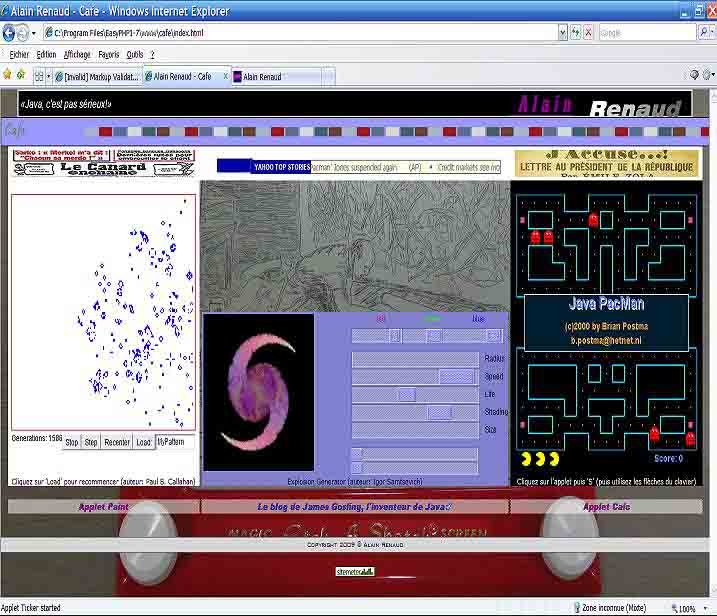Open the Fichier menu
This screenshot has height=616, width=717.
19,54
